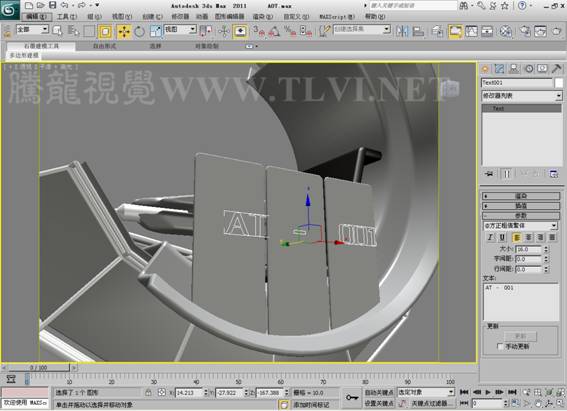Toggle the Spinner Snap button
The height and width of the screenshot is (411, 567).
pyautogui.click(x=306, y=31)
